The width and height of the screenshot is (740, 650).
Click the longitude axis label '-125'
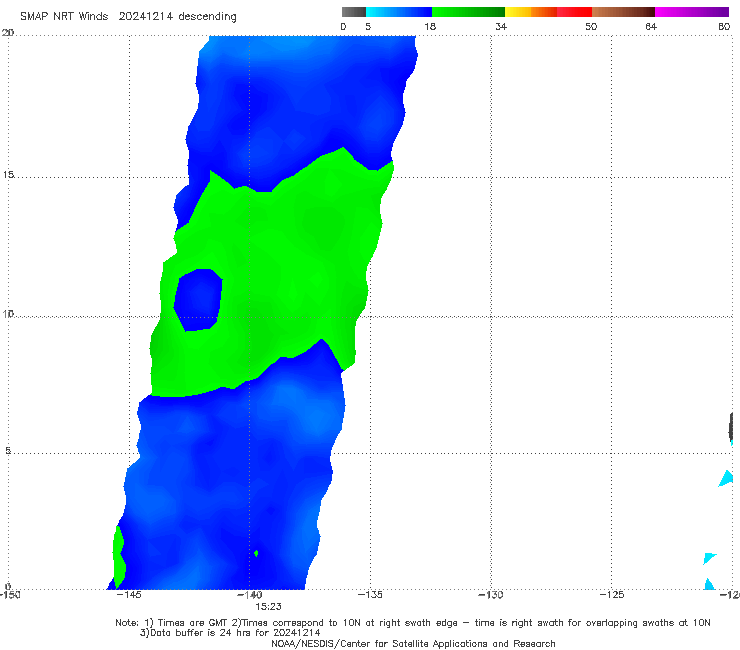click(612, 595)
